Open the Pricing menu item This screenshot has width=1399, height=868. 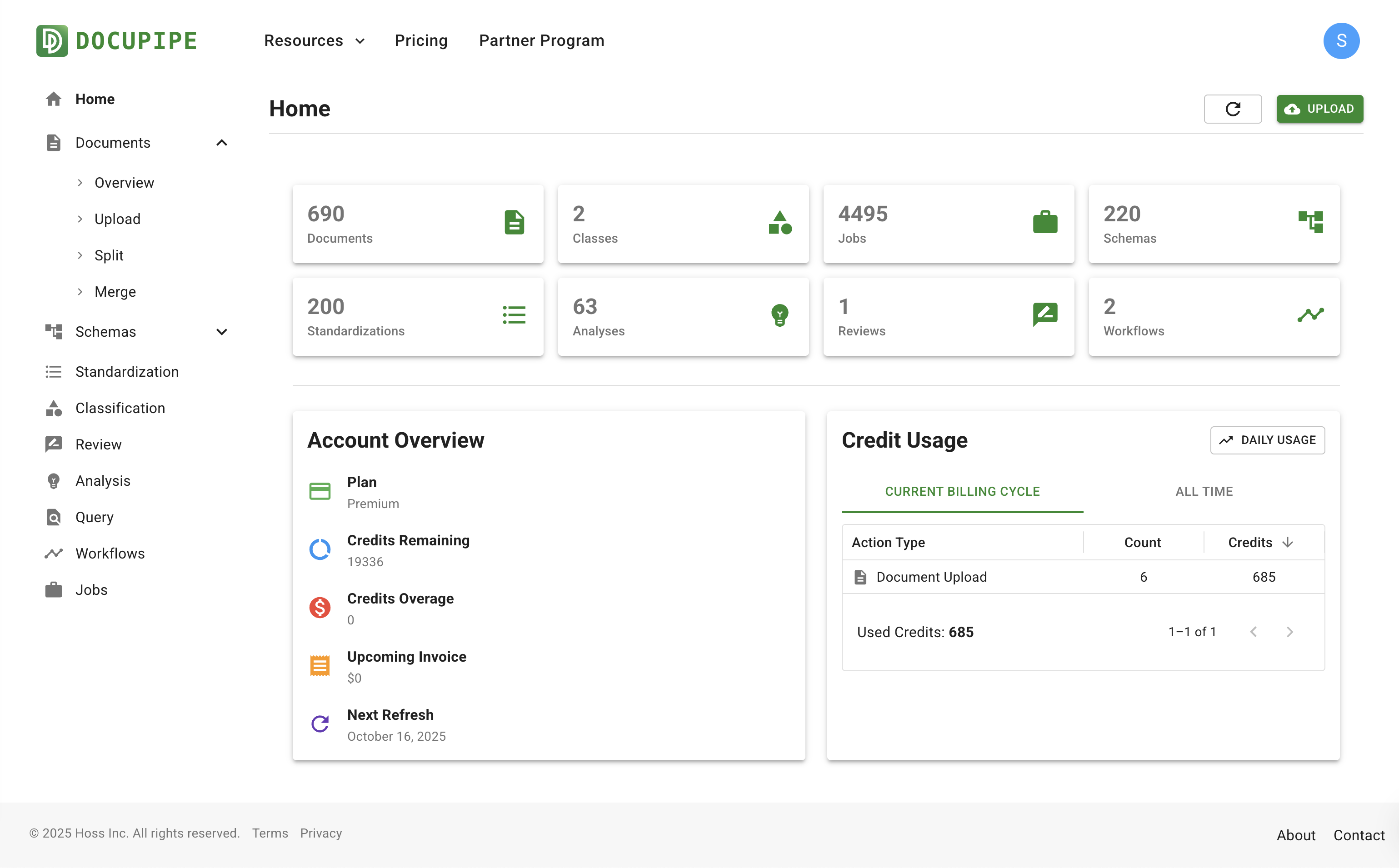[x=421, y=40]
